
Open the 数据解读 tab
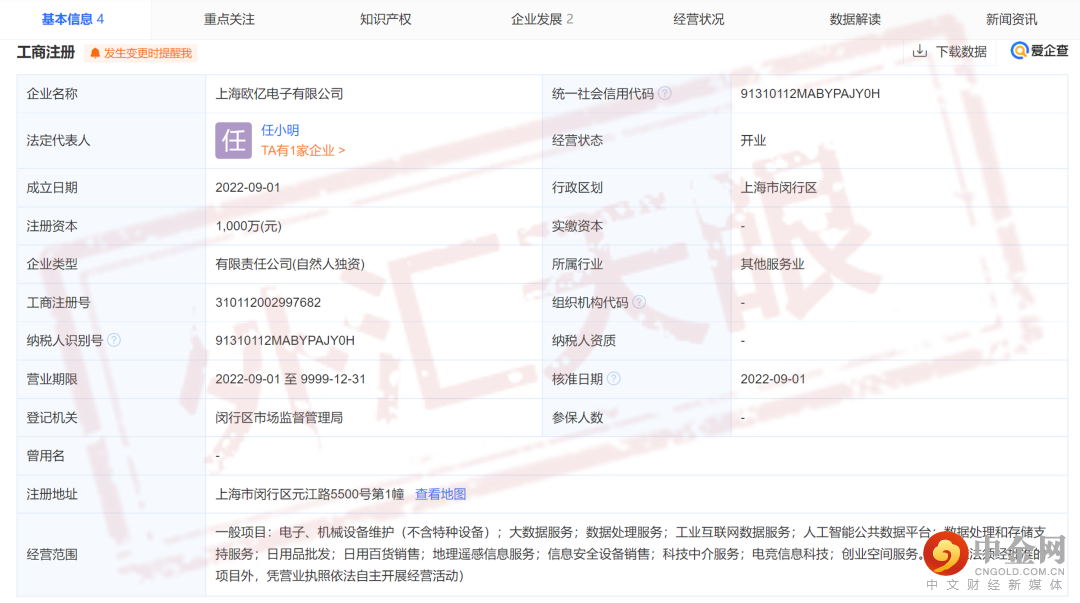(855, 19)
